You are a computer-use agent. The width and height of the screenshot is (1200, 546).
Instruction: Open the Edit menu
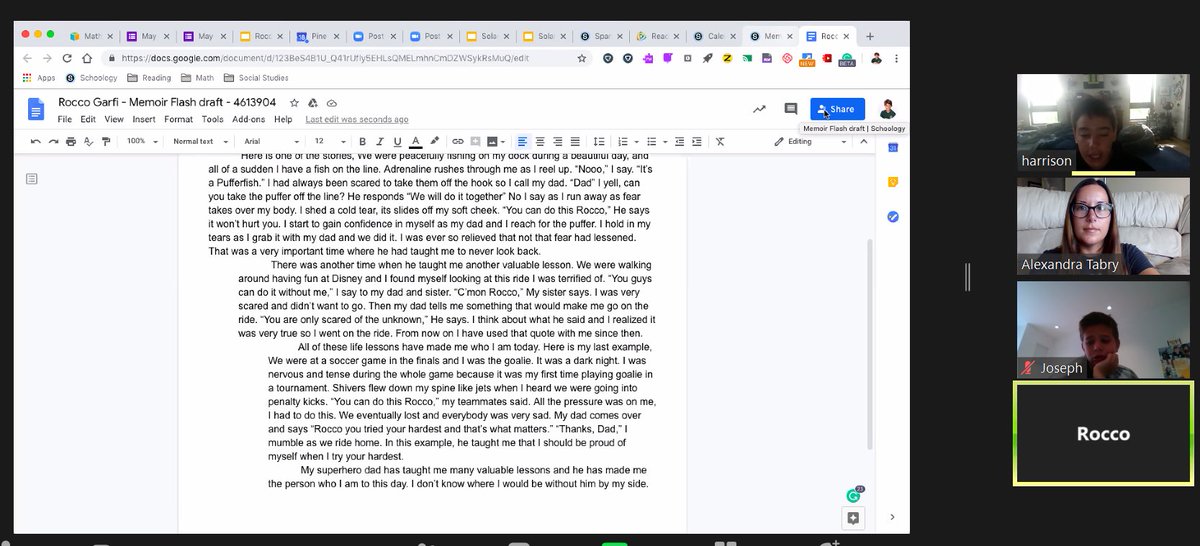coord(88,119)
